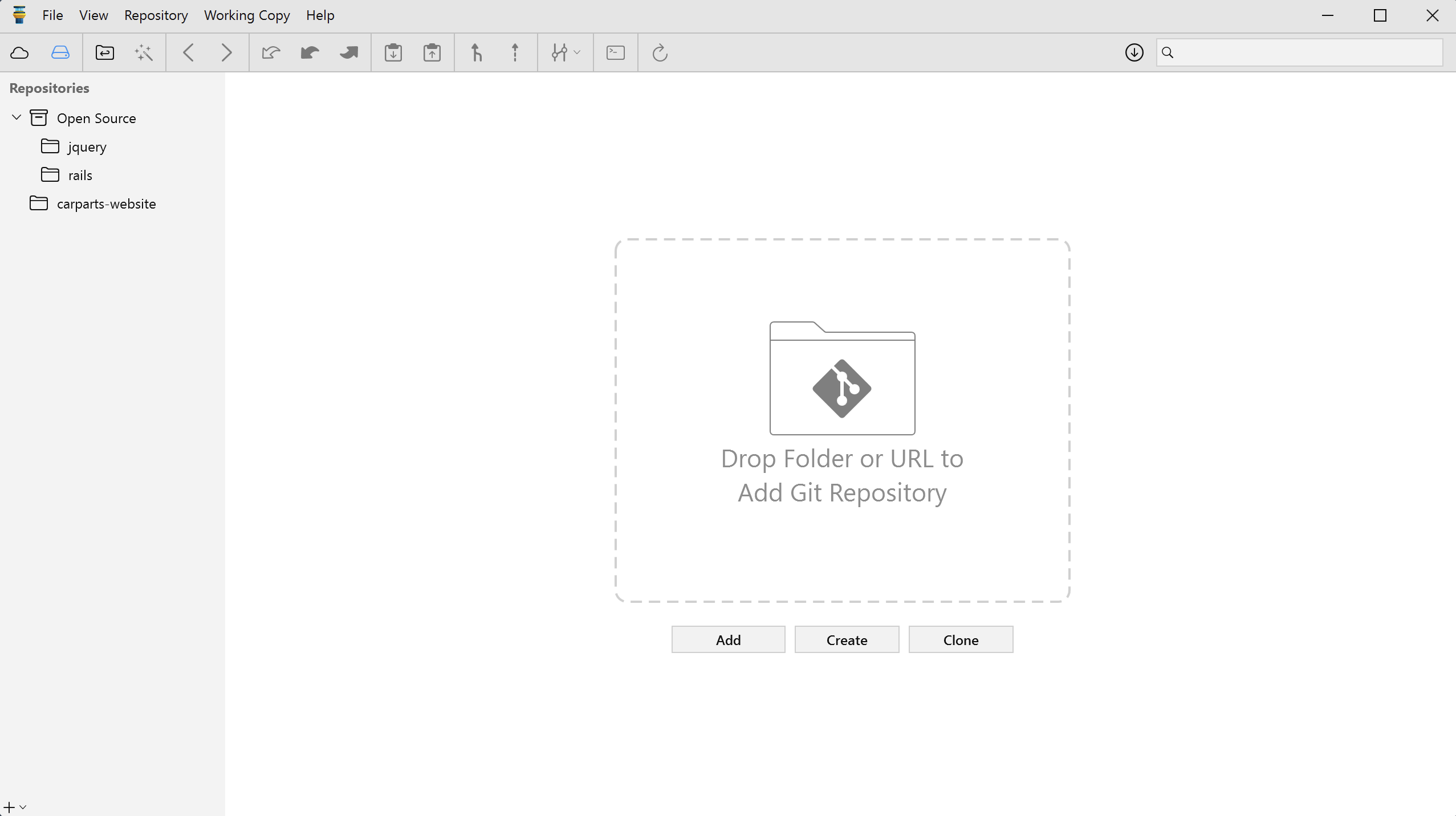Viewport: 1456px width, 816px height.
Task: Collapse the Open Source group
Action: pyautogui.click(x=16, y=117)
